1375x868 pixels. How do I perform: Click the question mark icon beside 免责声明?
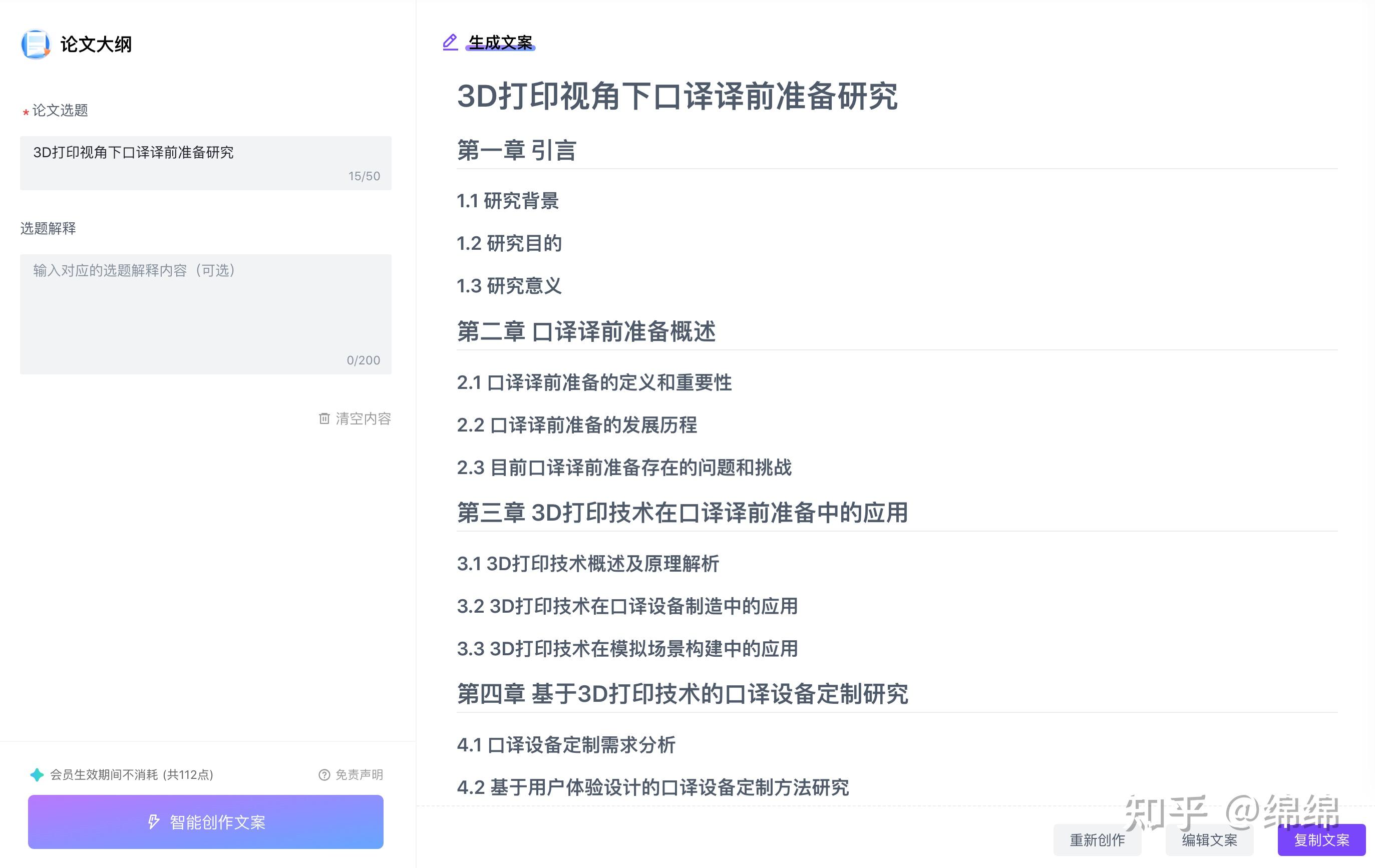[324, 774]
